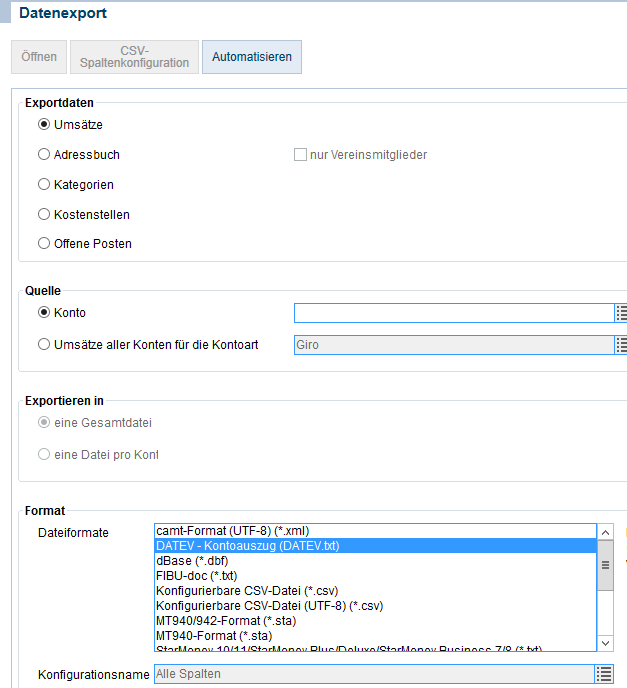Select Kostenstellen radio button
Viewport: 627px width, 688px height.
coord(44,214)
